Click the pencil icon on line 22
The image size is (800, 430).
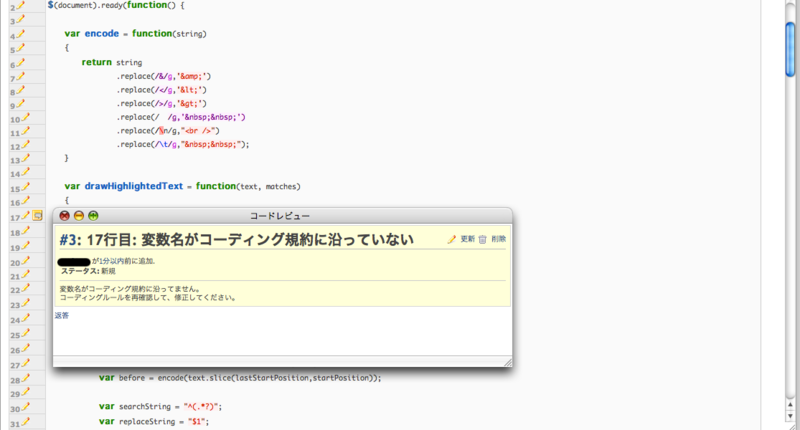(25, 288)
